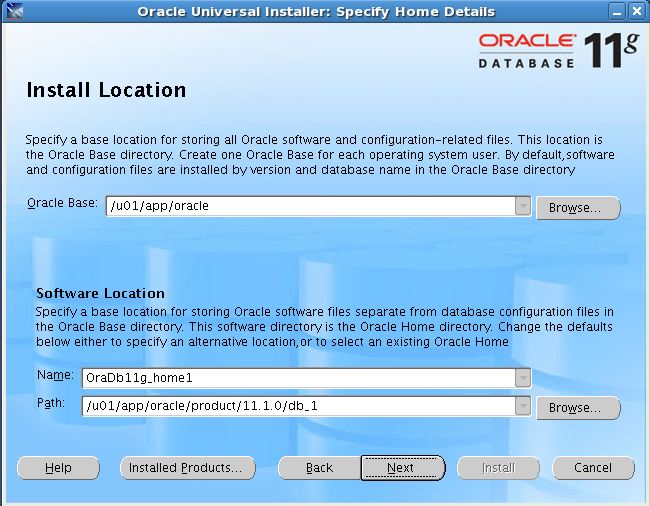Click the Oracle Base label
Viewport: 650px width, 506px height.
(62, 203)
